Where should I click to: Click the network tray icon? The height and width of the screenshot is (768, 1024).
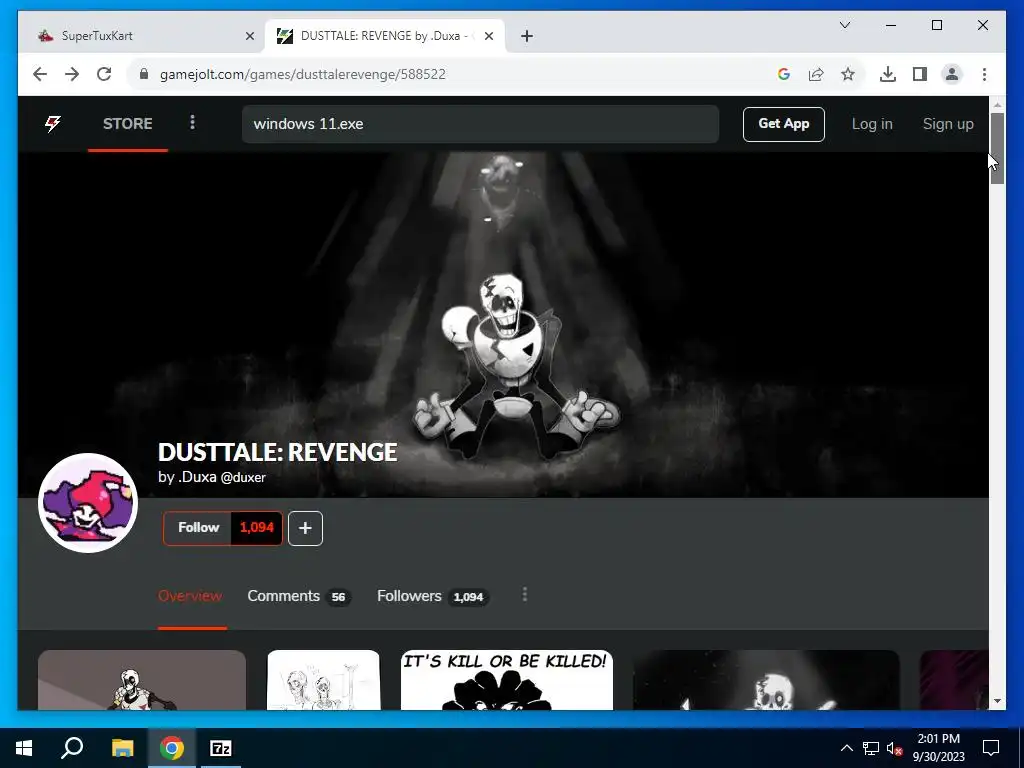point(871,748)
